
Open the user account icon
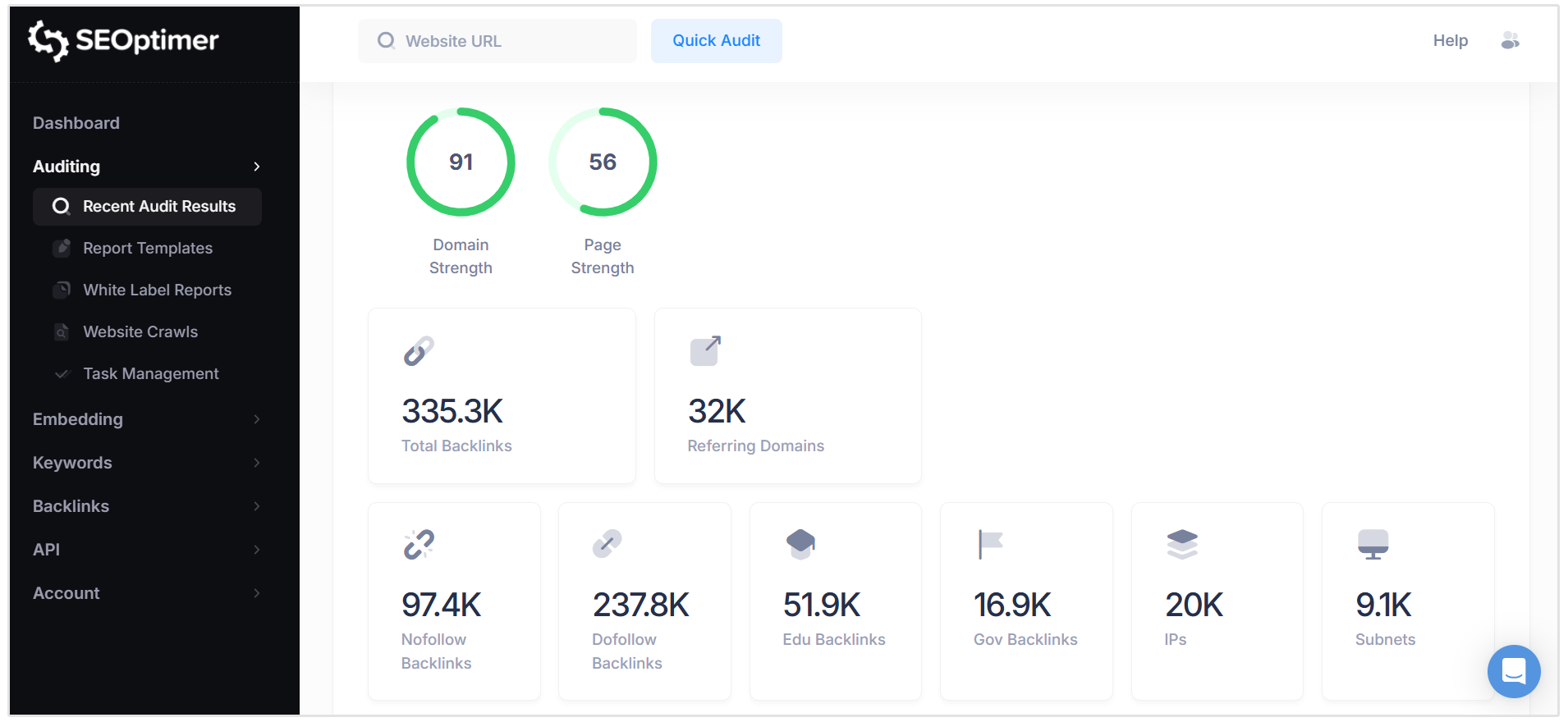pos(1510,40)
